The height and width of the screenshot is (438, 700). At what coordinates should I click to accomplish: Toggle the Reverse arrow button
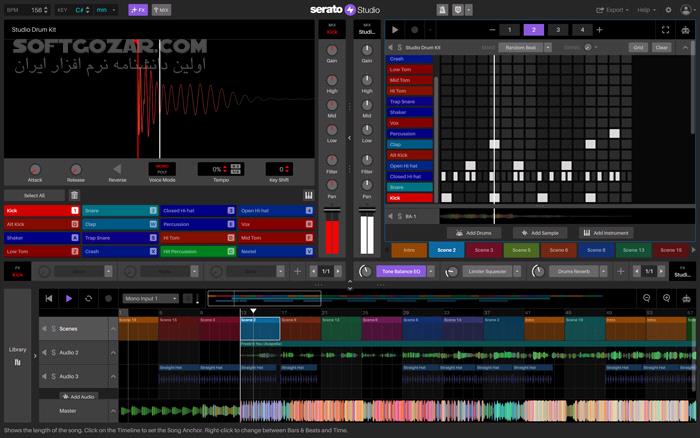117,169
